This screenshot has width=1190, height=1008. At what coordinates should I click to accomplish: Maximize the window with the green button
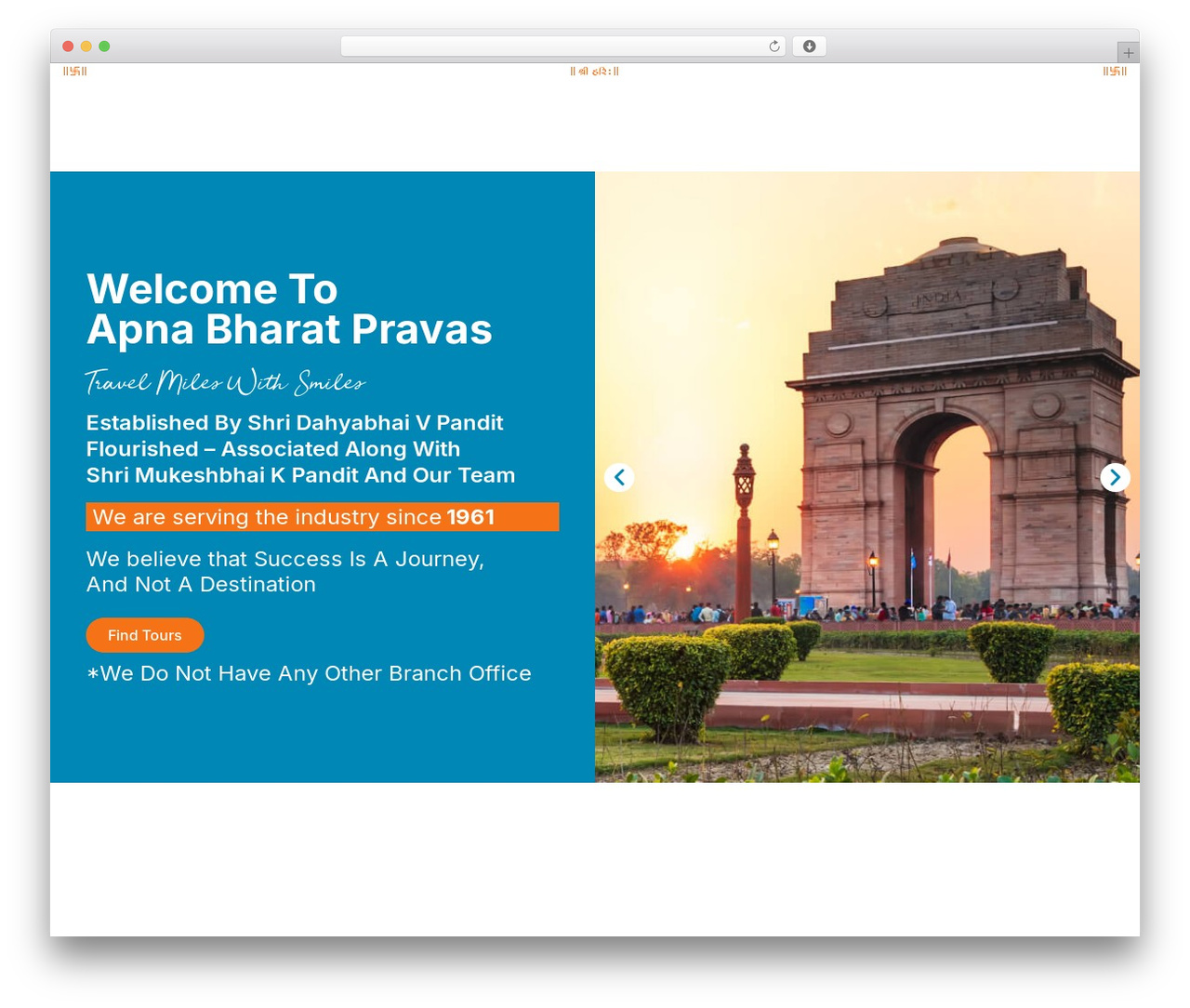(x=104, y=46)
